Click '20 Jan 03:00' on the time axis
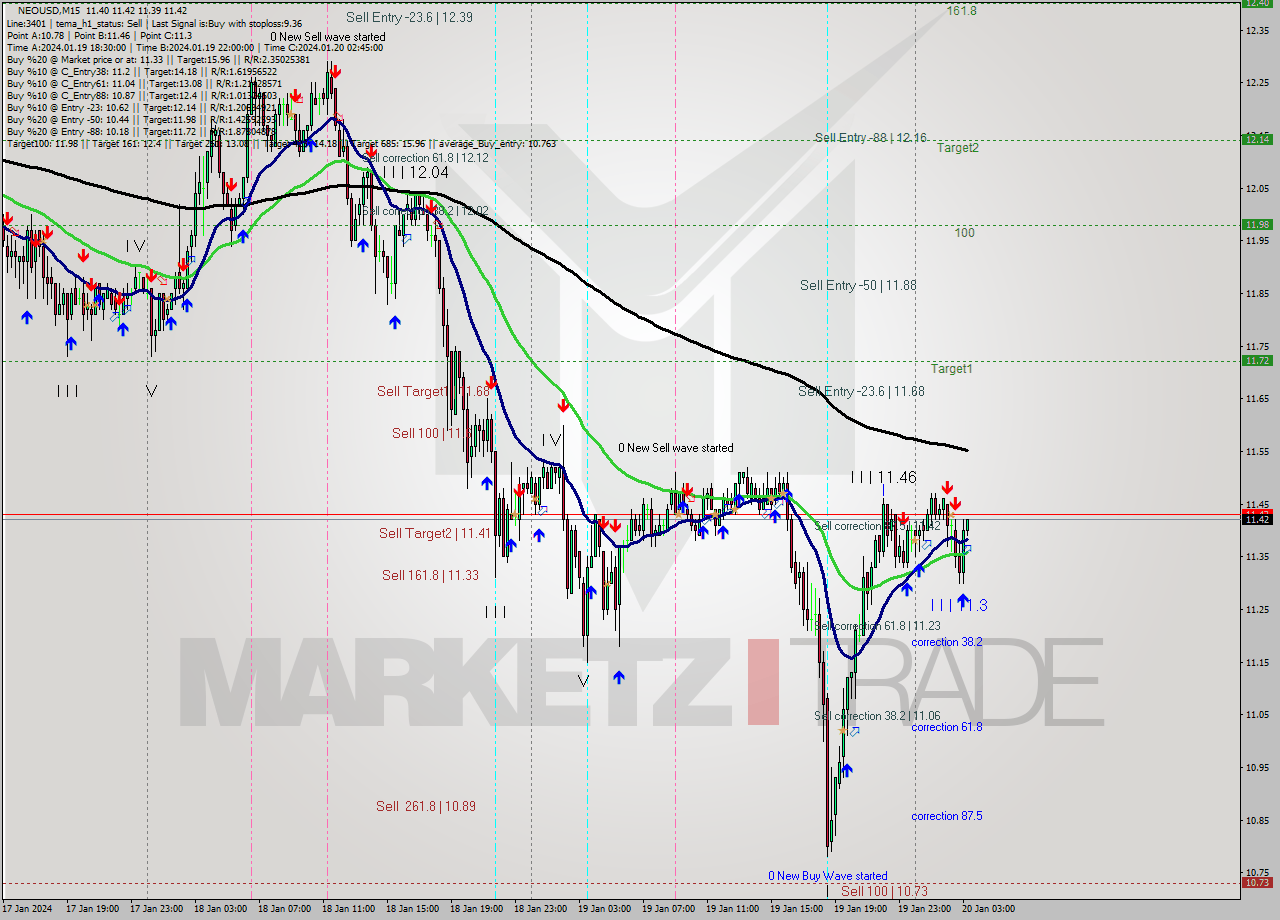 (x=989, y=909)
